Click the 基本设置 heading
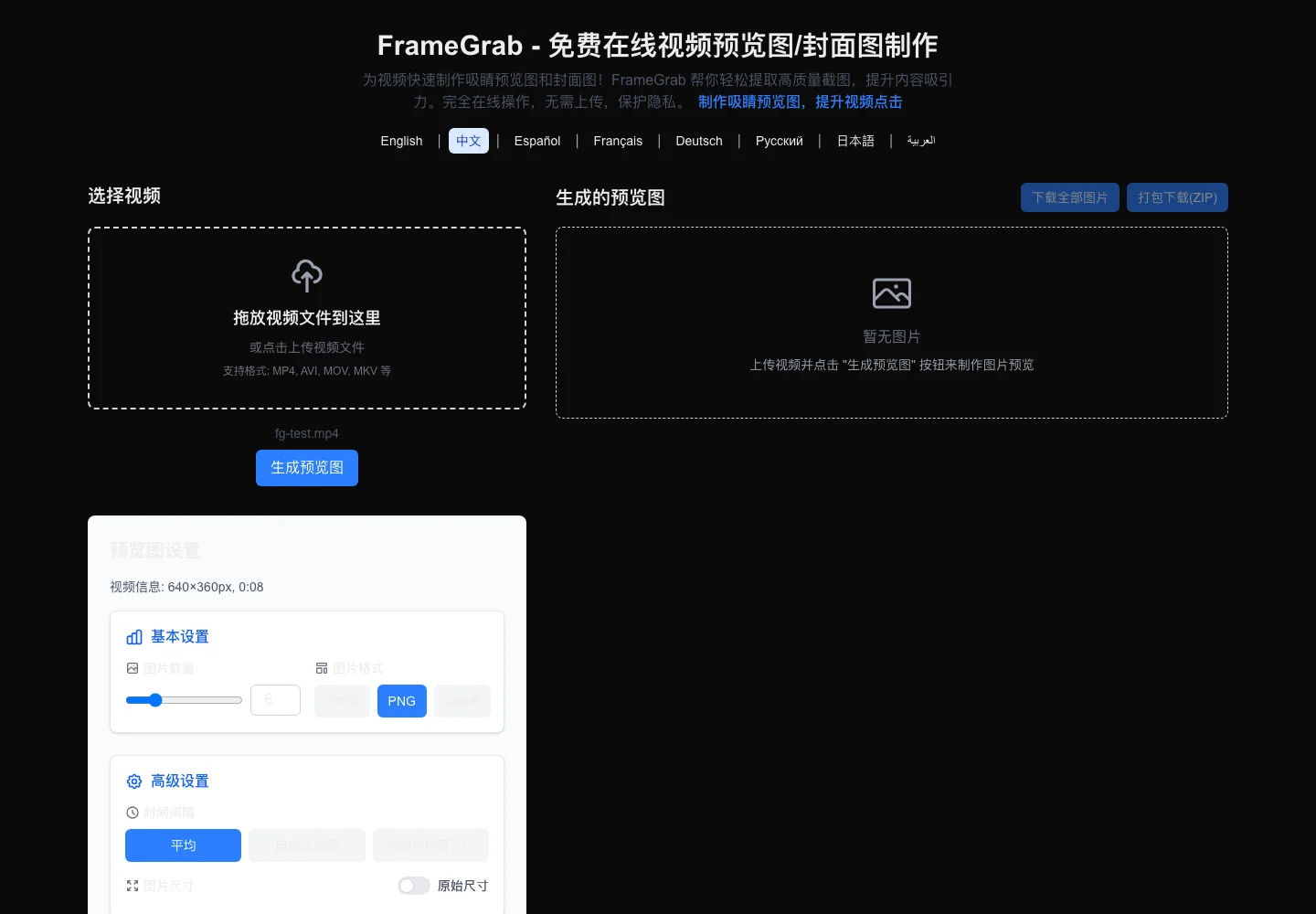This screenshot has height=914, width=1316. click(180, 637)
